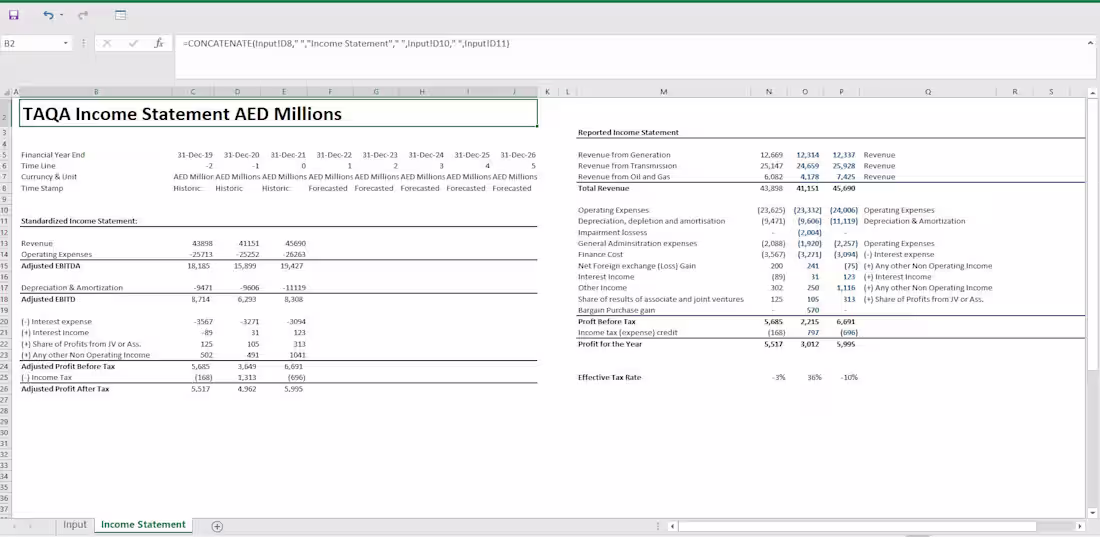Click the 36% effective tax rate value
The height and width of the screenshot is (537, 1100).
tap(814, 378)
